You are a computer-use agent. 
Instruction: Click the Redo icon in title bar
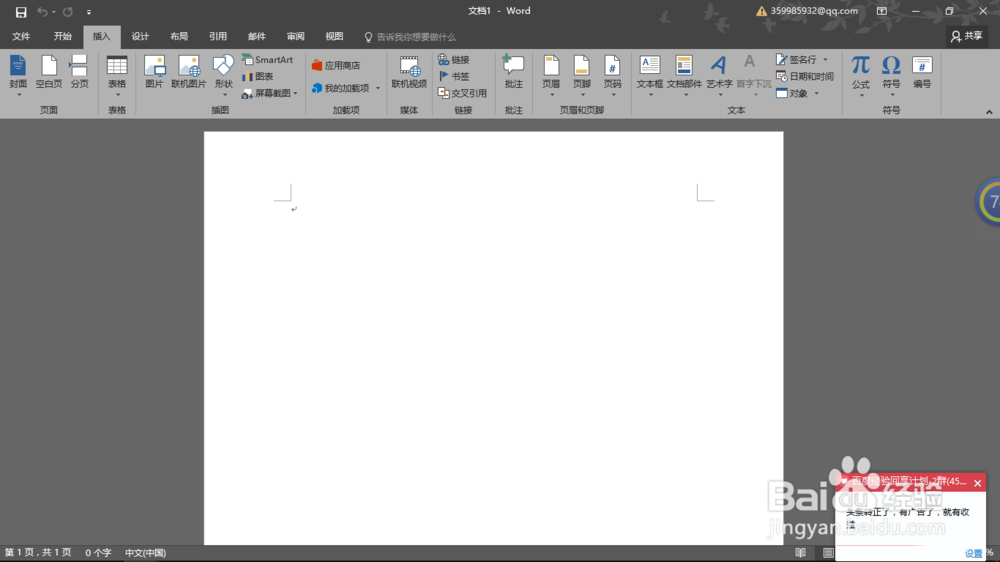point(68,11)
